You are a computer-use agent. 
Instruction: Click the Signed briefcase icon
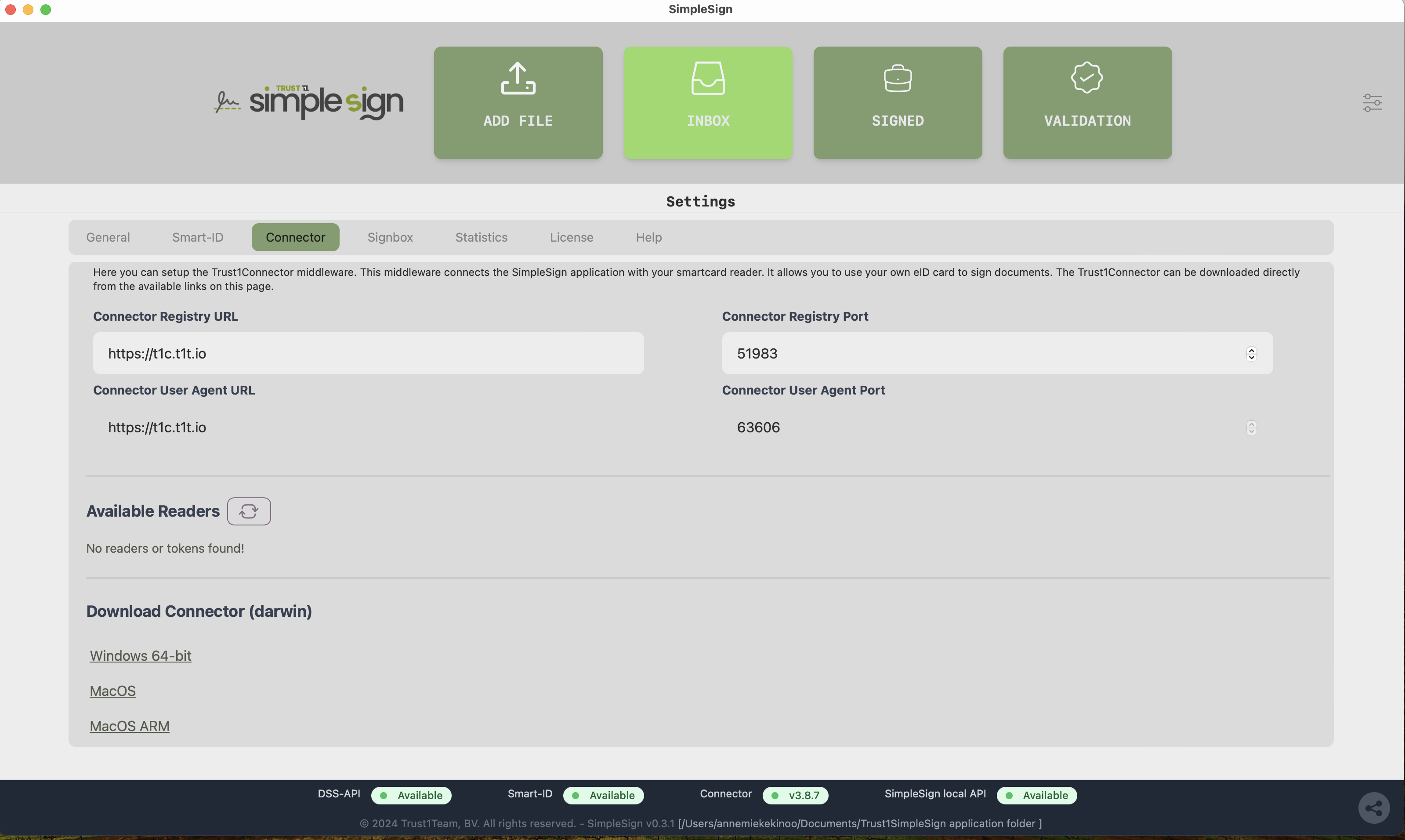897,78
